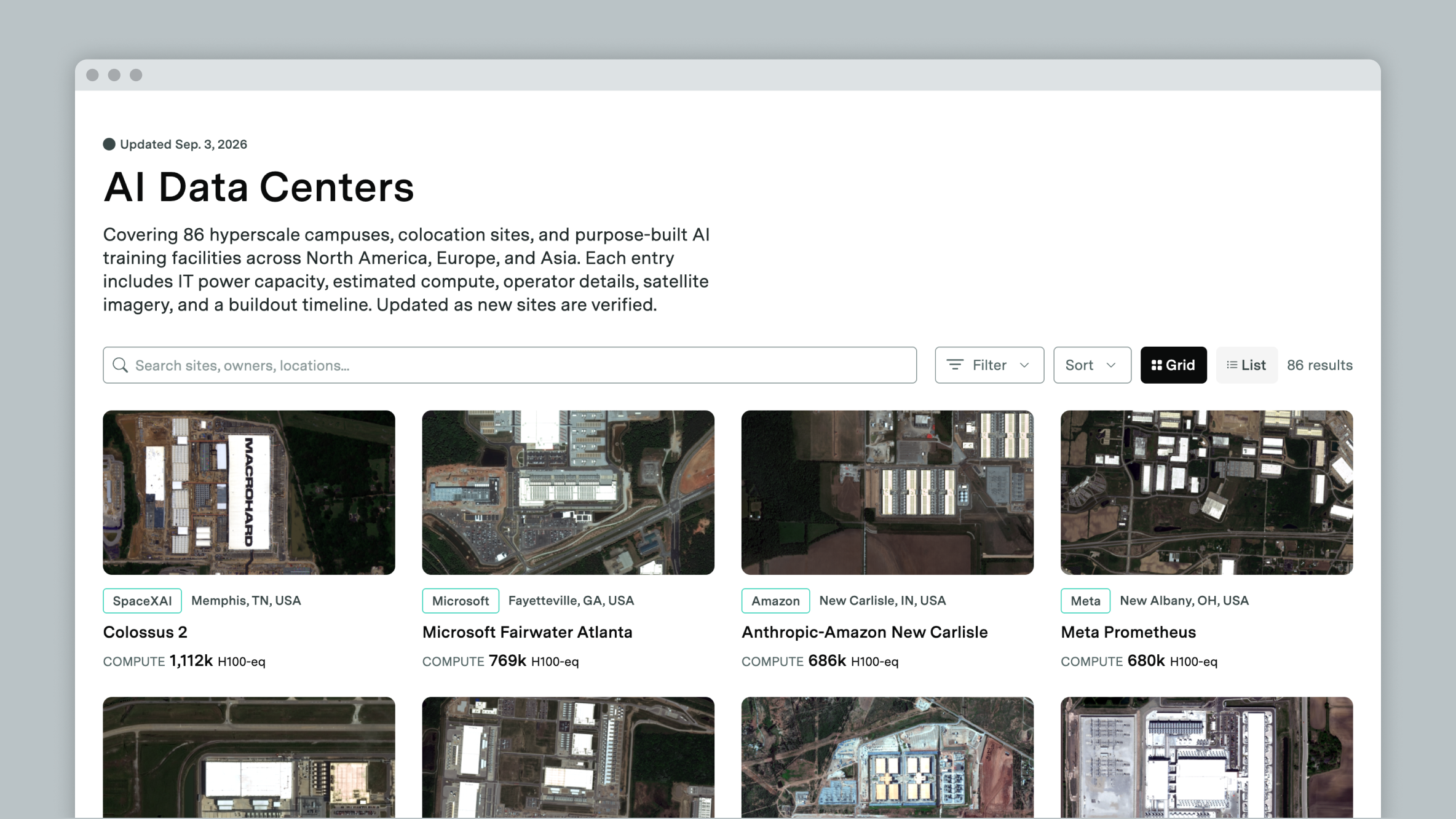Click the search magnifier icon
The height and width of the screenshot is (819, 1456).
coord(121,365)
